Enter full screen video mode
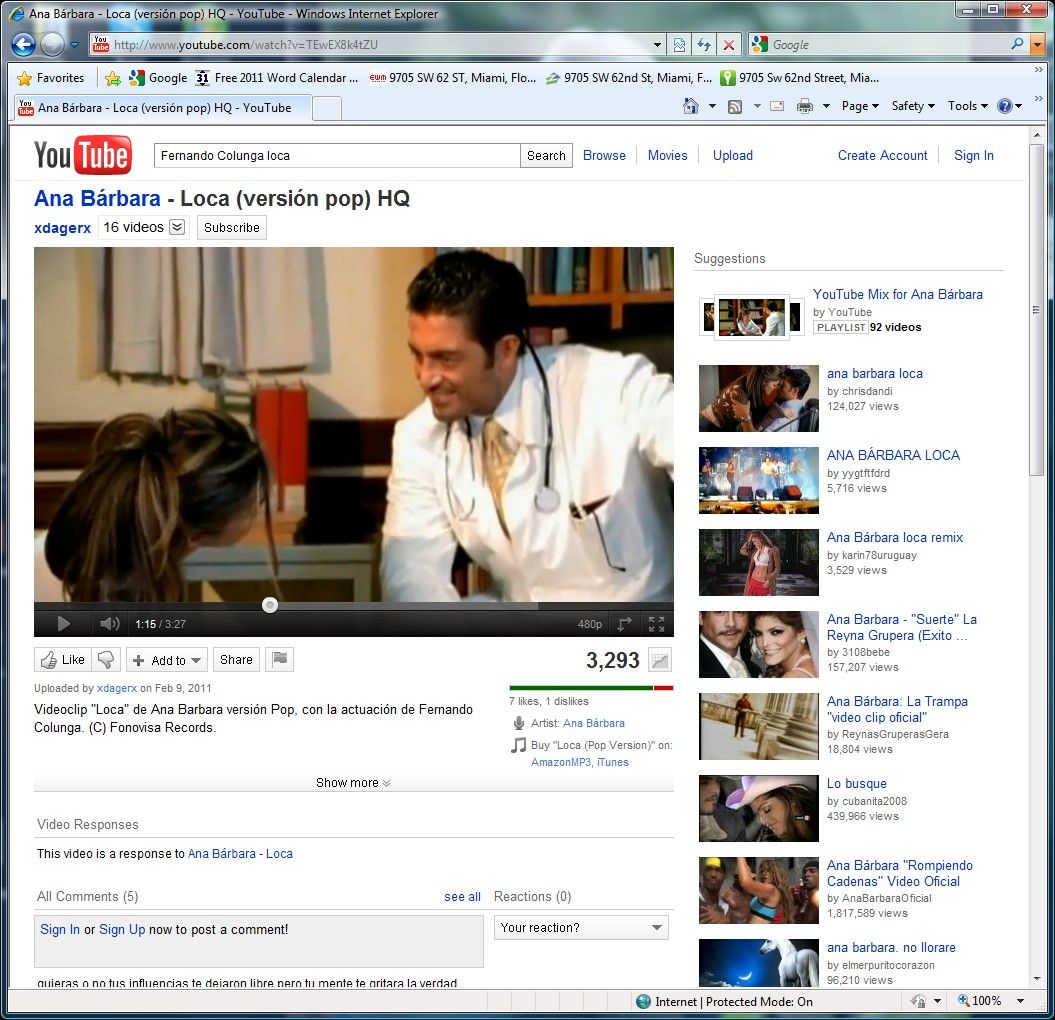 [656, 624]
